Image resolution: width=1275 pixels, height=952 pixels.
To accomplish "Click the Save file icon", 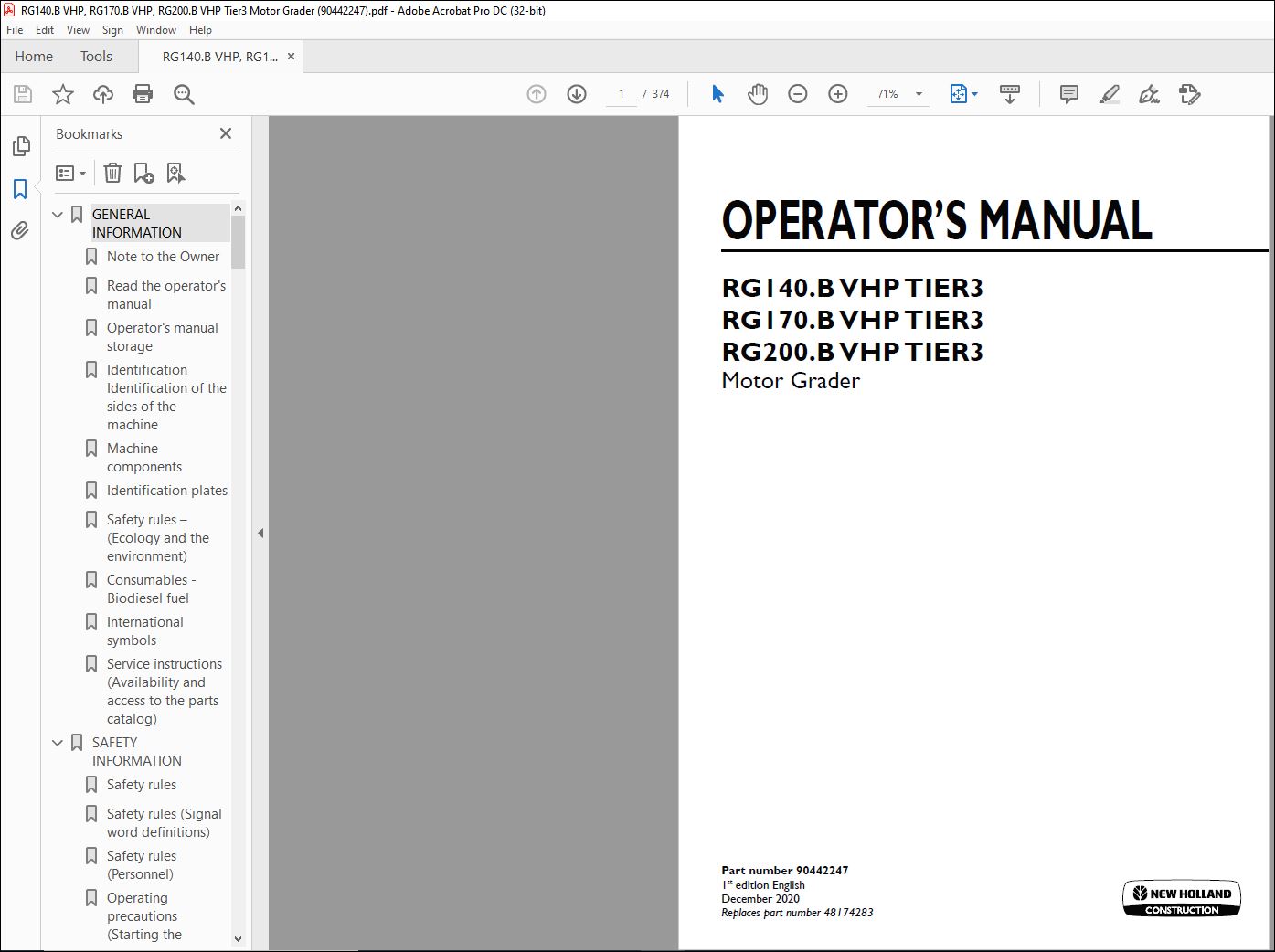I will 23,94.
